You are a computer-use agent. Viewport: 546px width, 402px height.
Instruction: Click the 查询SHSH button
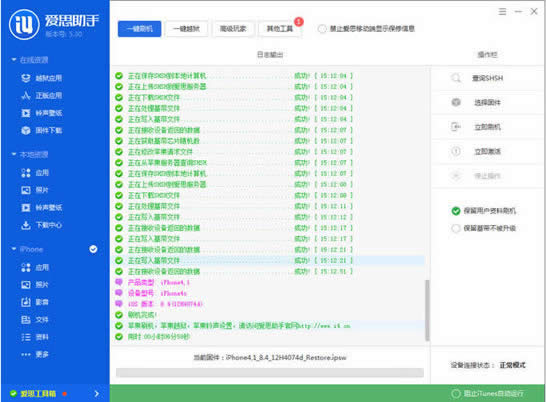tap(488, 78)
